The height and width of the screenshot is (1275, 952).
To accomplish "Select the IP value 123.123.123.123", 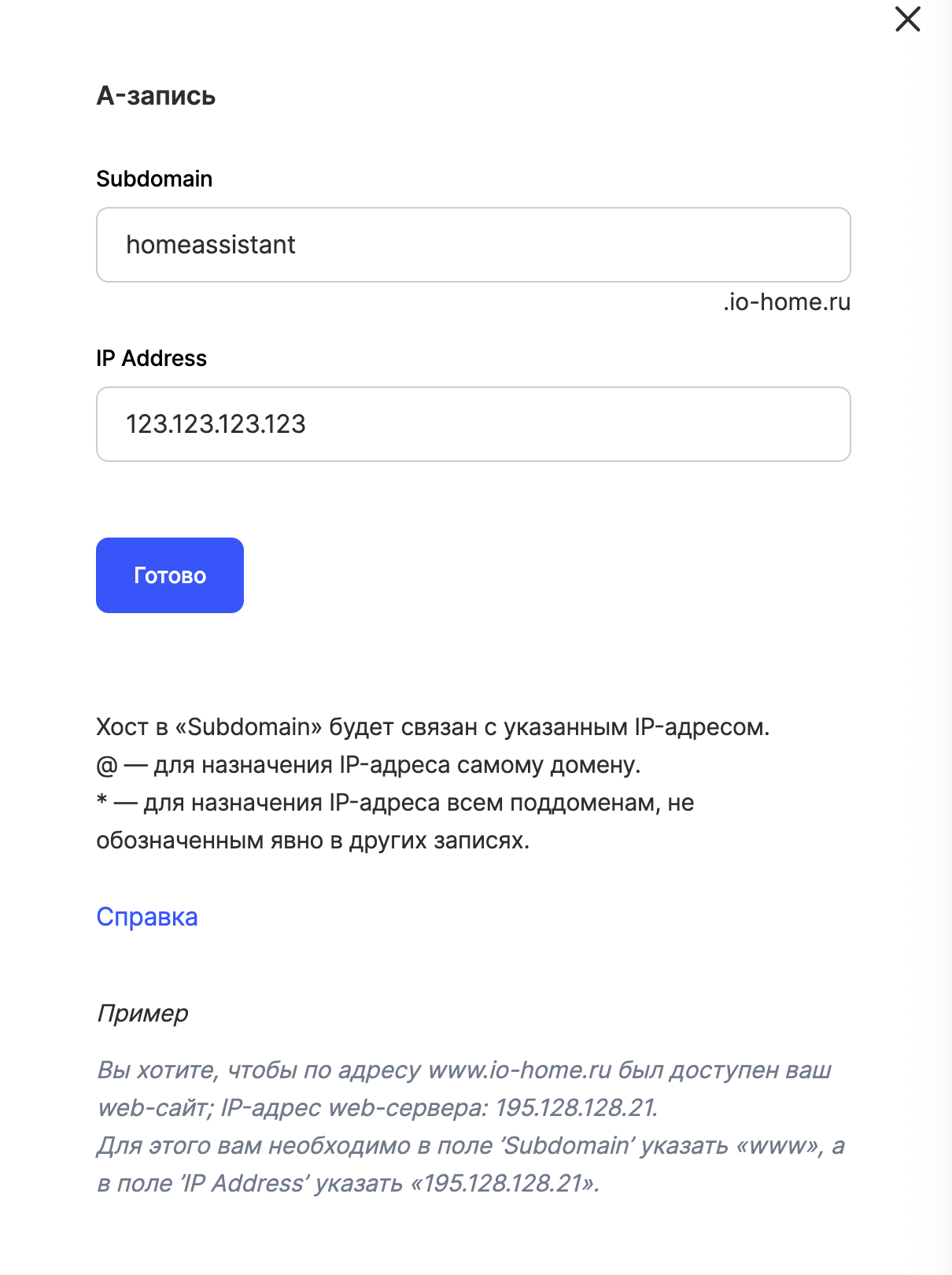I will (x=218, y=424).
